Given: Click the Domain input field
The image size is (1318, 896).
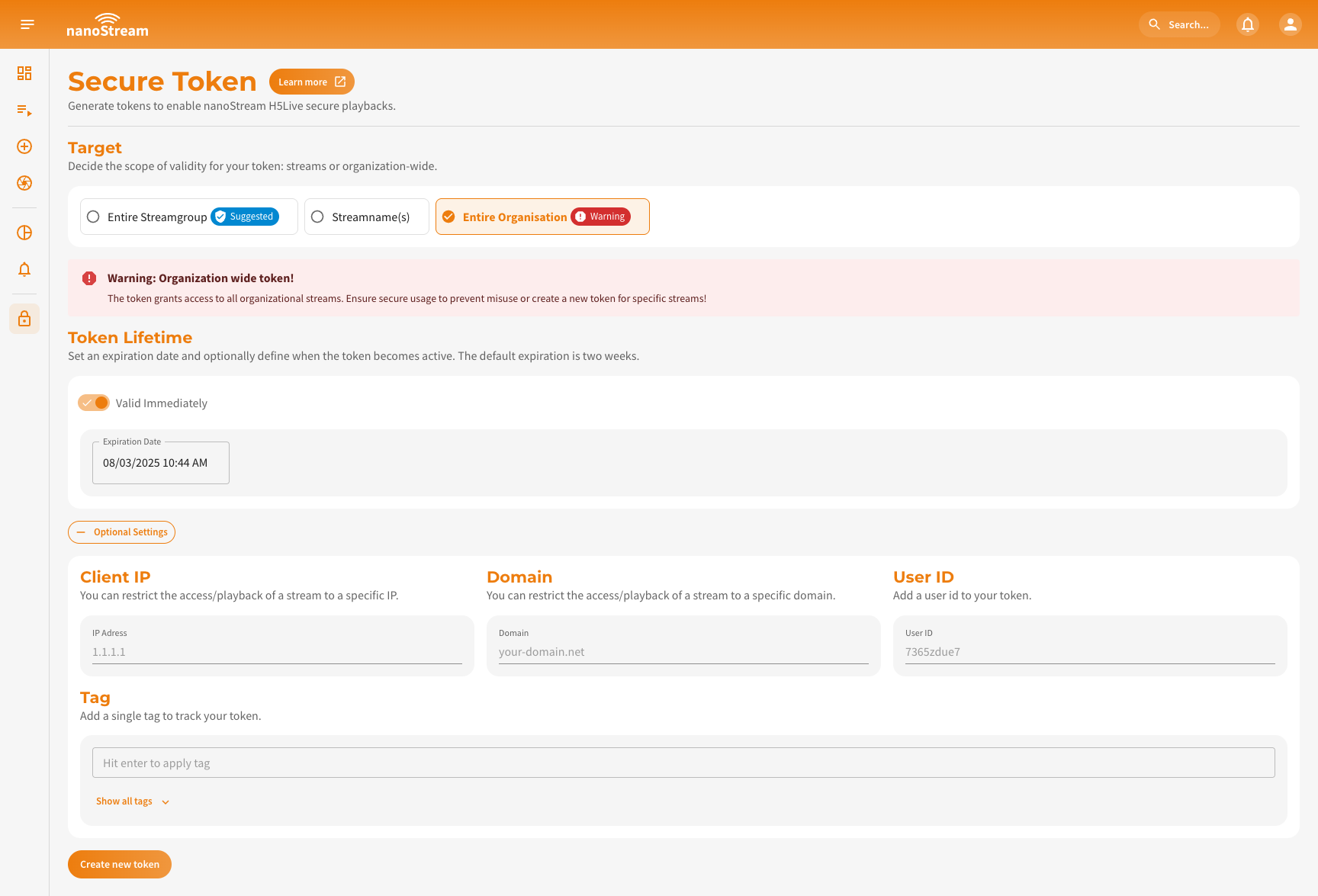Looking at the screenshot, I should (x=683, y=652).
